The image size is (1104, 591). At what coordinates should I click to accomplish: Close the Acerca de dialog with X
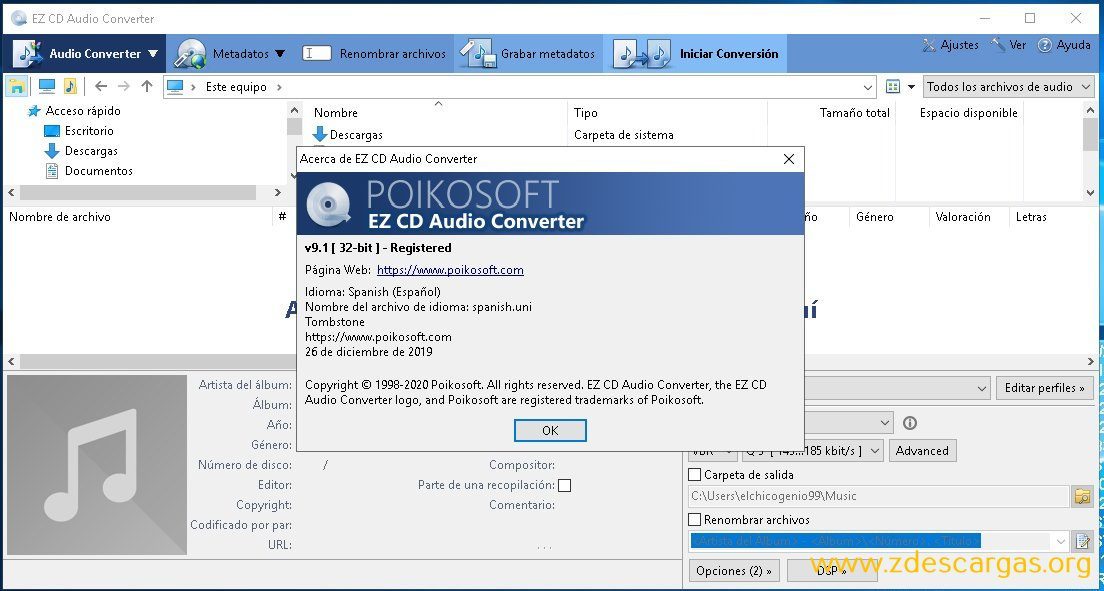(x=789, y=159)
